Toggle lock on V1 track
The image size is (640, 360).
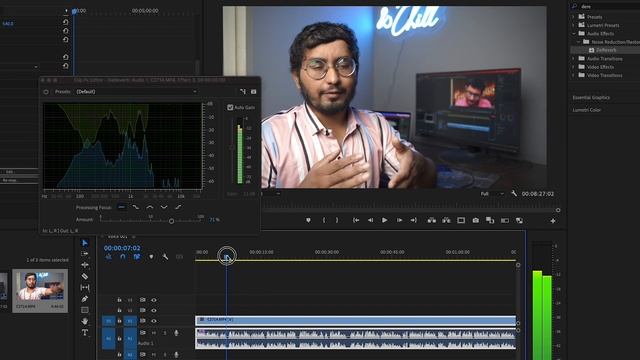click(x=119, y=321)
